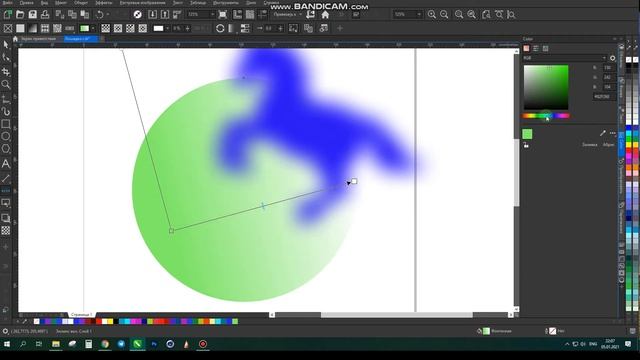
Task: Select the Text tool
Action: tap(6, 164)
